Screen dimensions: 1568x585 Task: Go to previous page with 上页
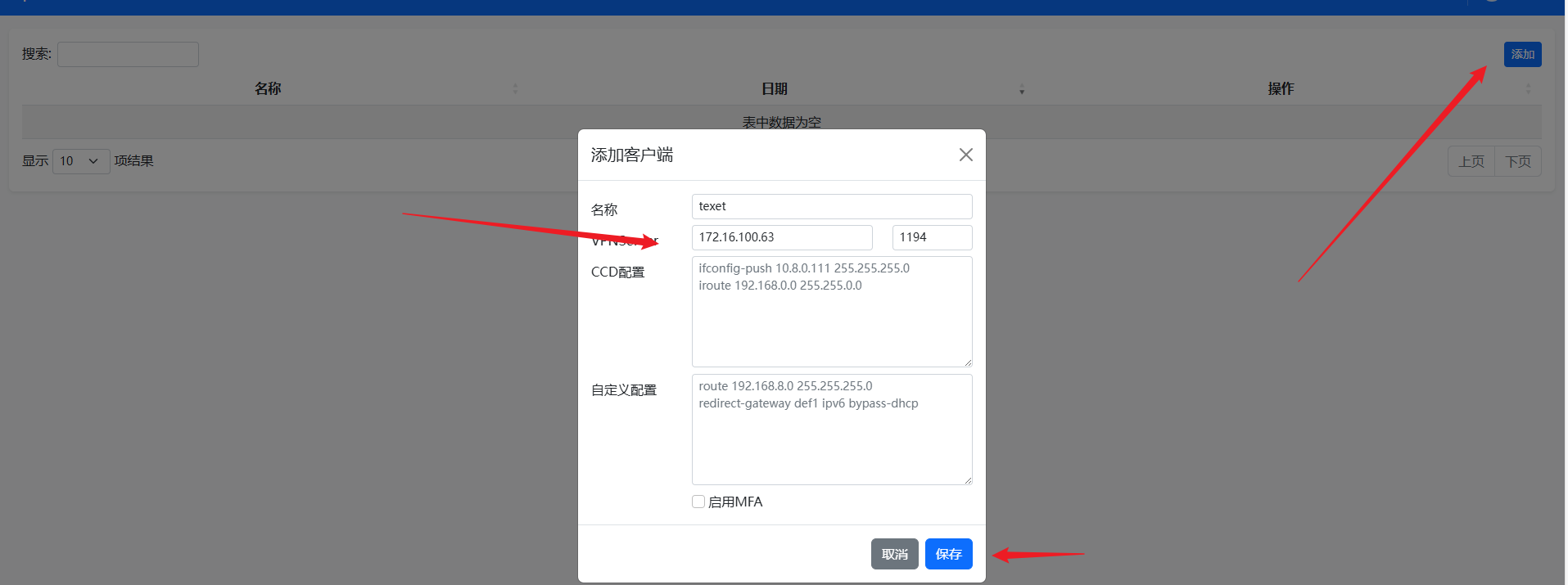[1471, 161]
